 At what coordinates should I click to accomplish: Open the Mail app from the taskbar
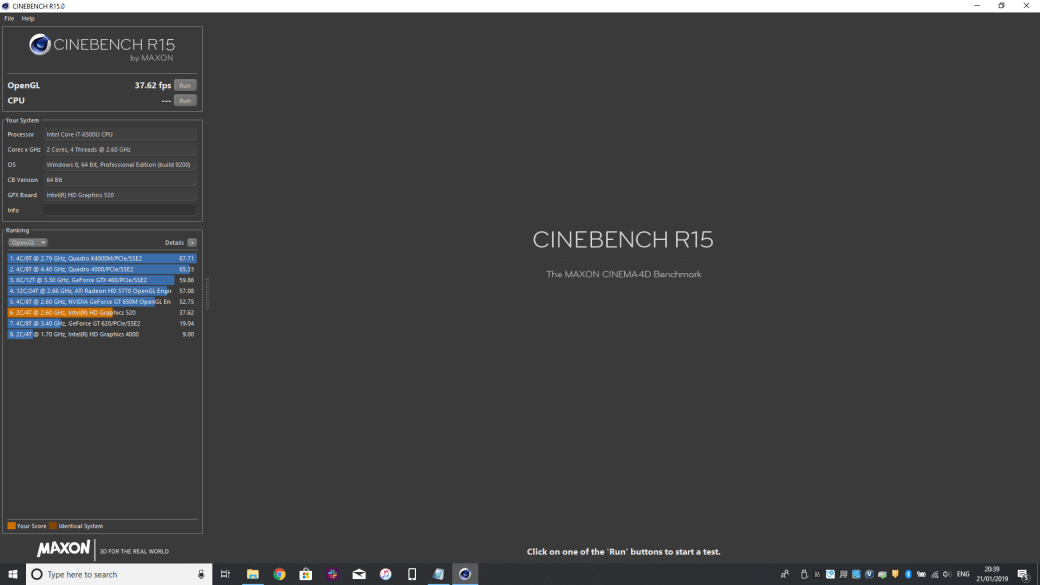[x=357, y=574]
